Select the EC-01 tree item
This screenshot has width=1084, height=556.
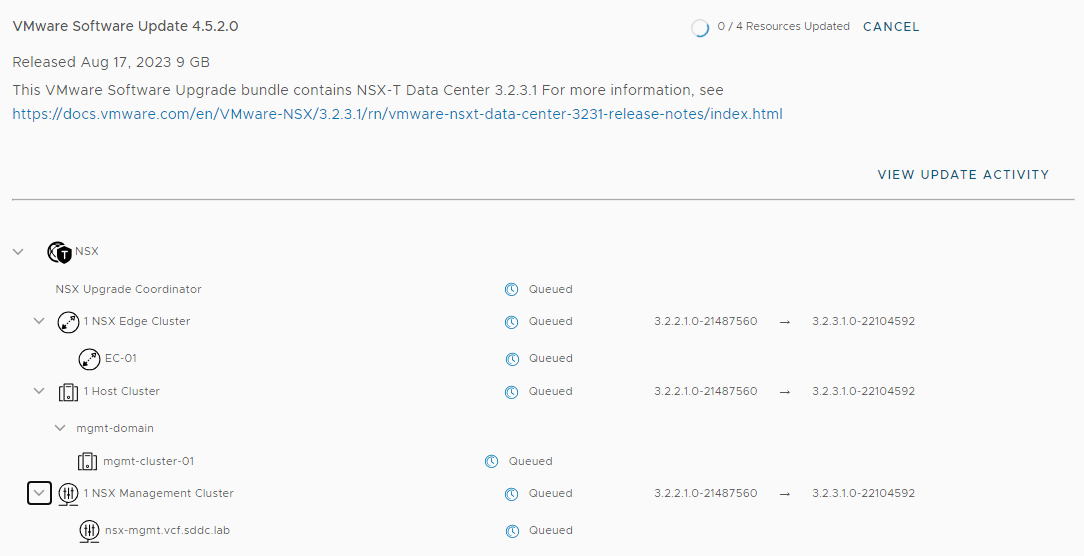click(x=121, y=358)
